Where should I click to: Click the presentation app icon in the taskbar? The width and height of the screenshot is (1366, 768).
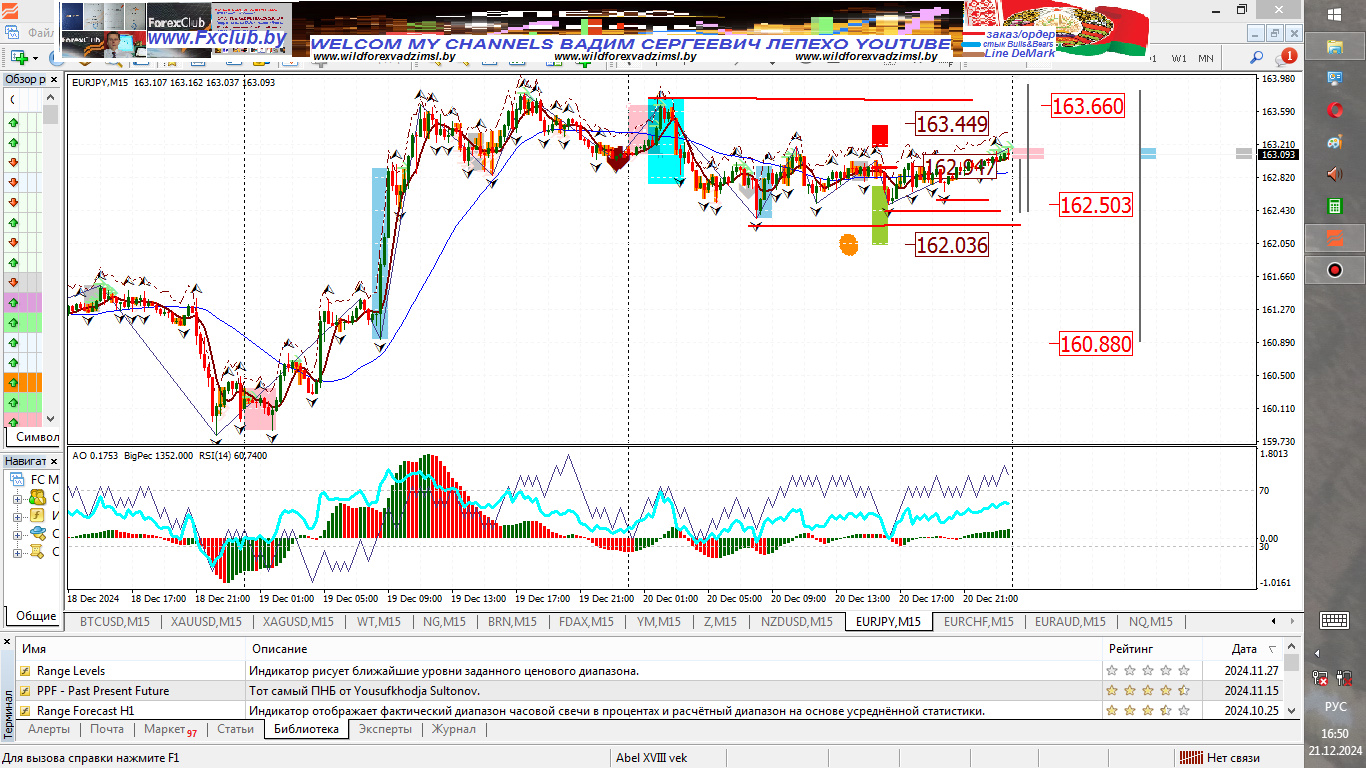1334,78
